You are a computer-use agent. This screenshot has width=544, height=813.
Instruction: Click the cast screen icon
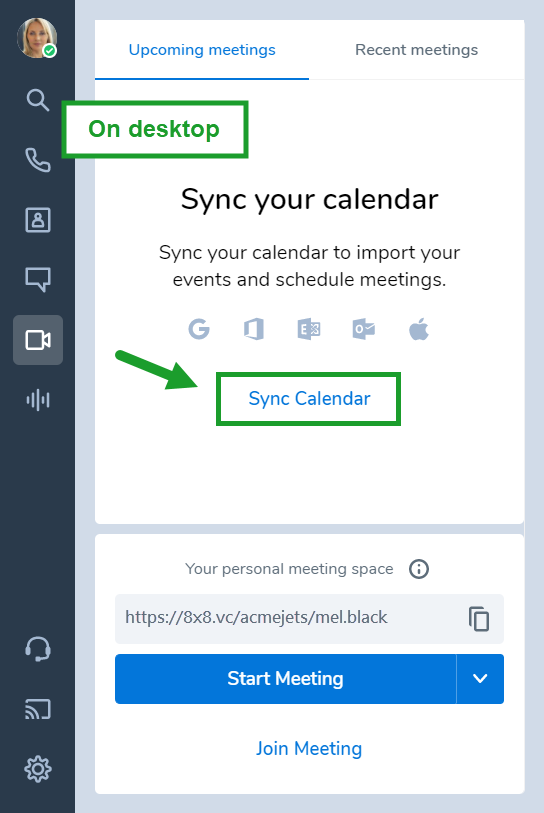[38, 709]
